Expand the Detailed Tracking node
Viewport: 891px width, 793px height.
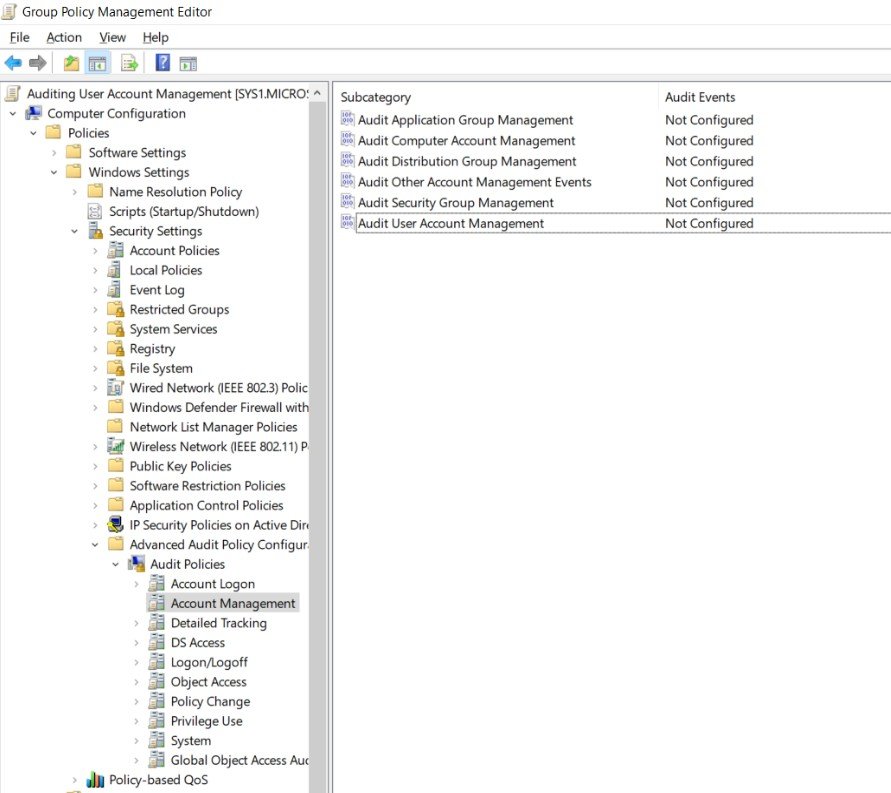136,623
